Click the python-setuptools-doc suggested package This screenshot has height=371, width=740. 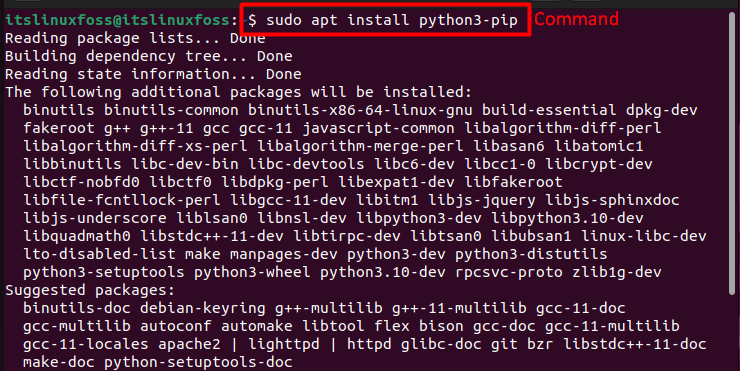pyautogui.click(x=198, y=362)
